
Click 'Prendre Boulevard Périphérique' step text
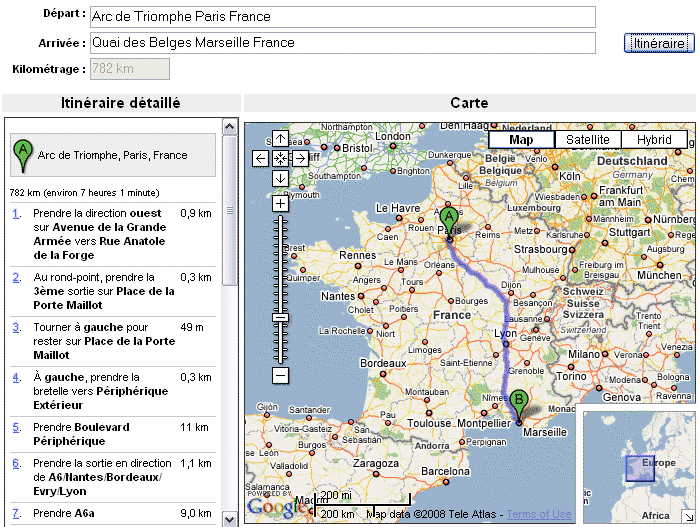[81, 434]
